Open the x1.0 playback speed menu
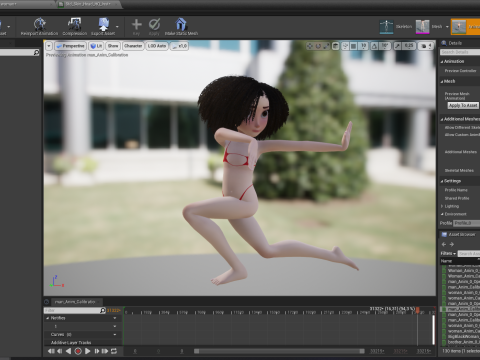Image resolution: width=480 pixels, height=360 pixels. tap(179, 46)
